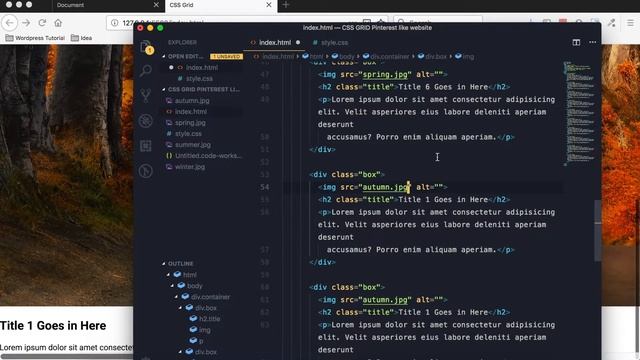Open spring.jpg in file explorer
640x360 pixels.
pos(190,122)
